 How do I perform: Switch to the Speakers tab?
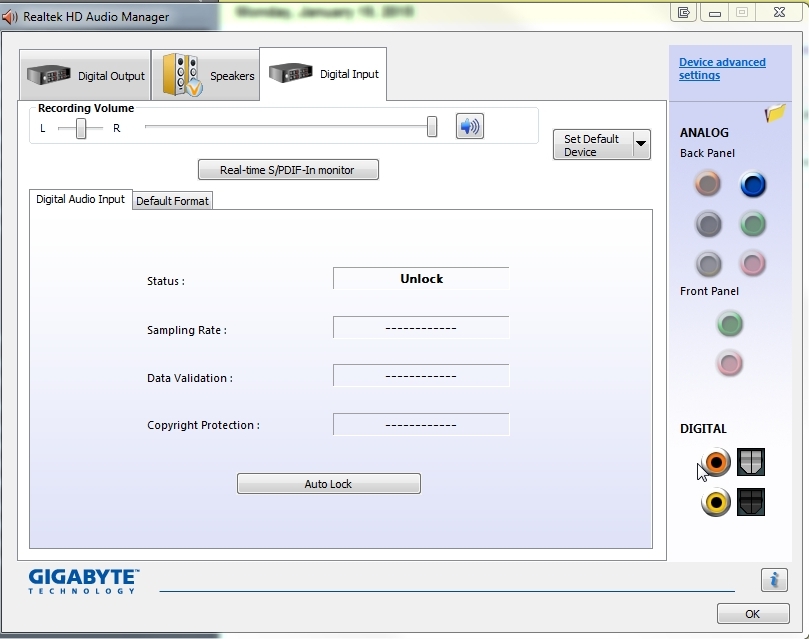[206, 75]
